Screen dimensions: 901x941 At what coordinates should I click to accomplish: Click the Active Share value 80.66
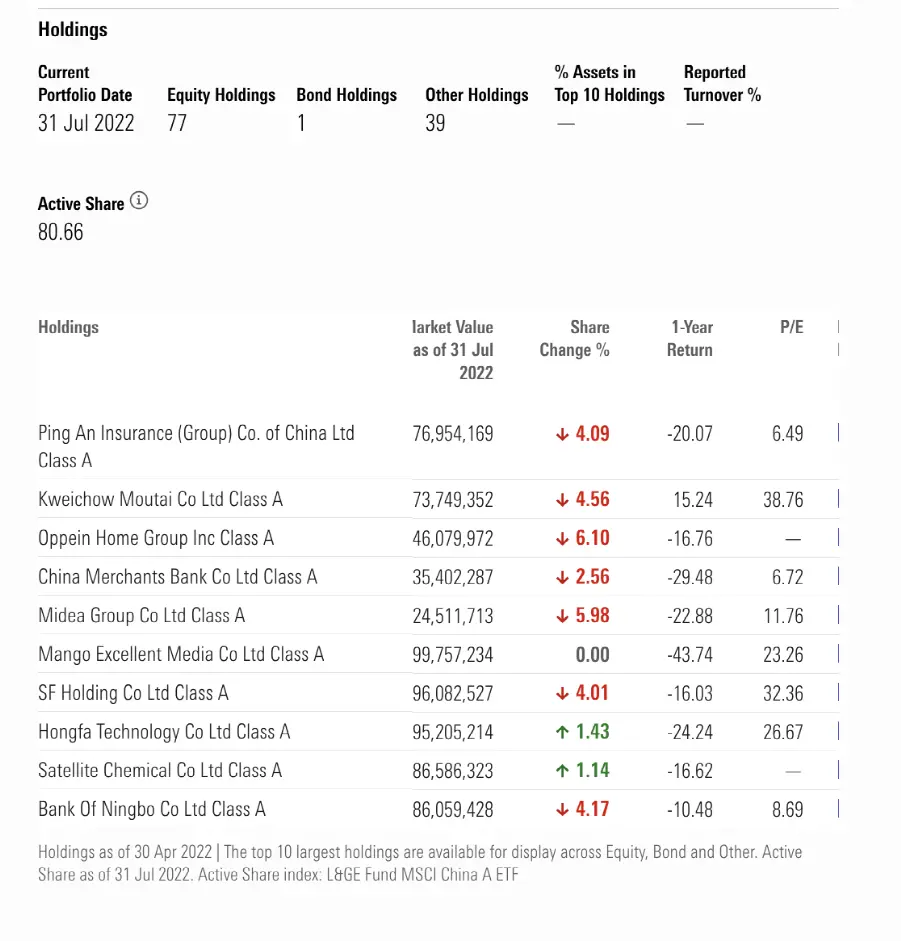[61, 232]
